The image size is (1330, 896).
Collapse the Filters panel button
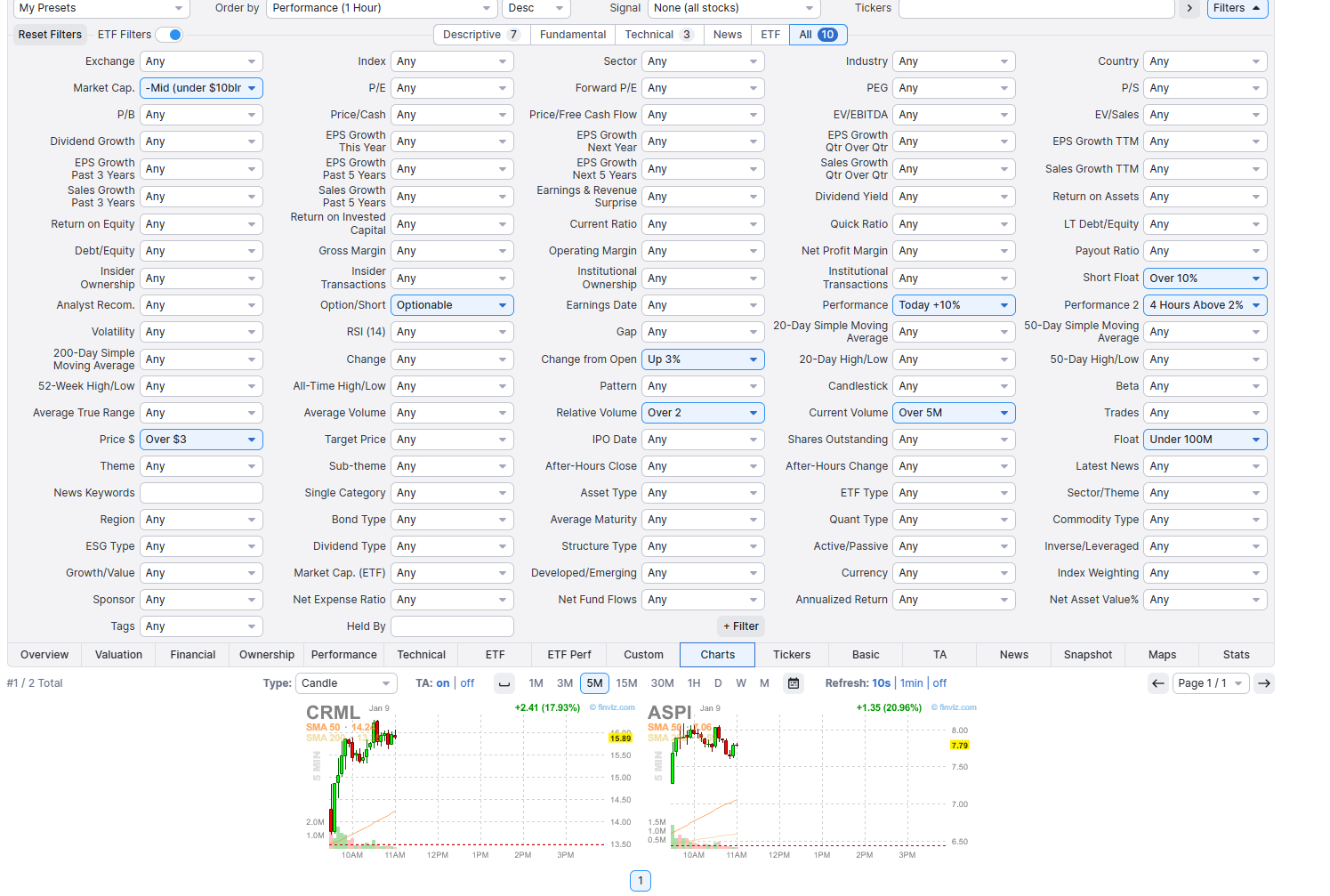pyautogui.click(x=1237, y=8)
